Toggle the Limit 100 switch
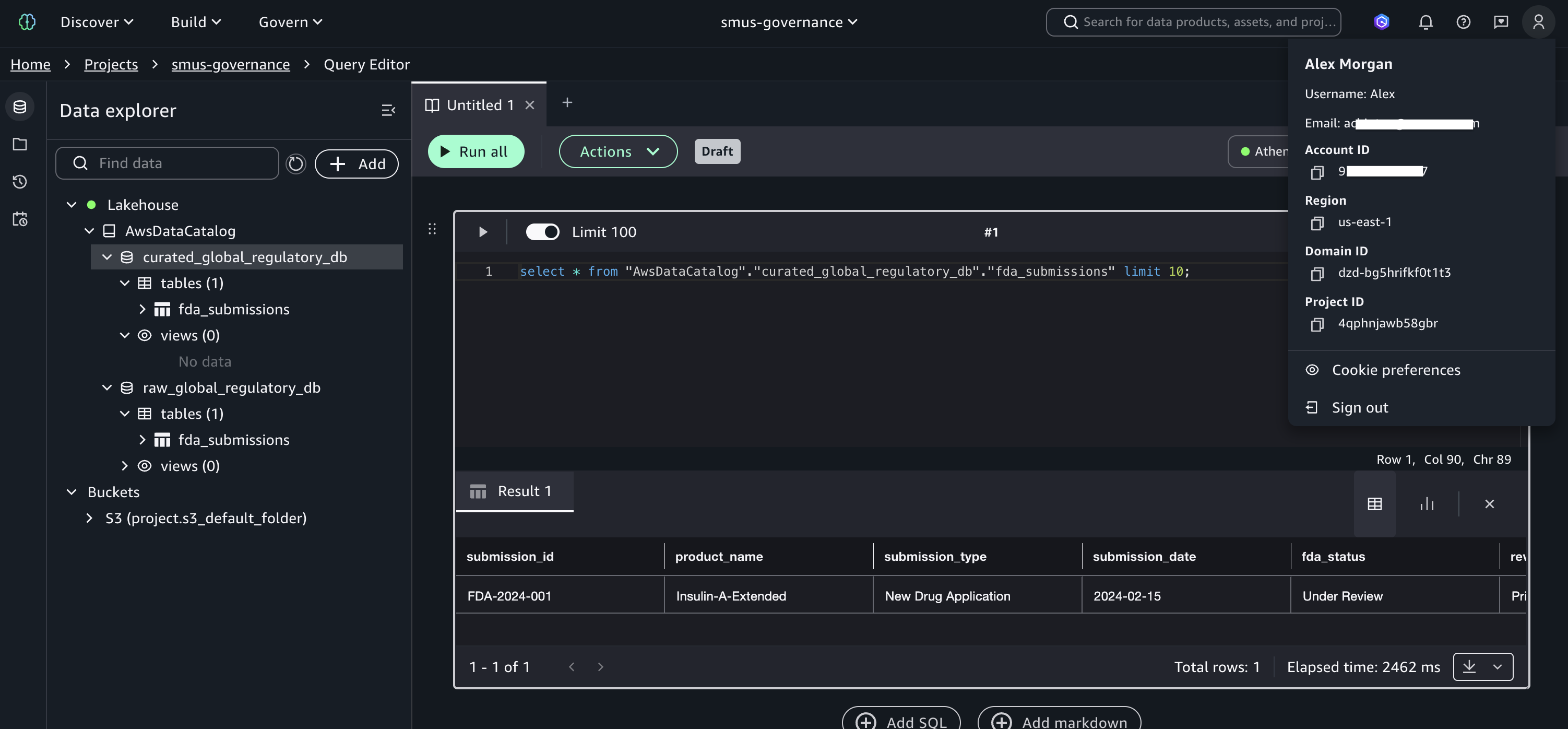Viewport: 1568px width, 729px height. [542, 232]
